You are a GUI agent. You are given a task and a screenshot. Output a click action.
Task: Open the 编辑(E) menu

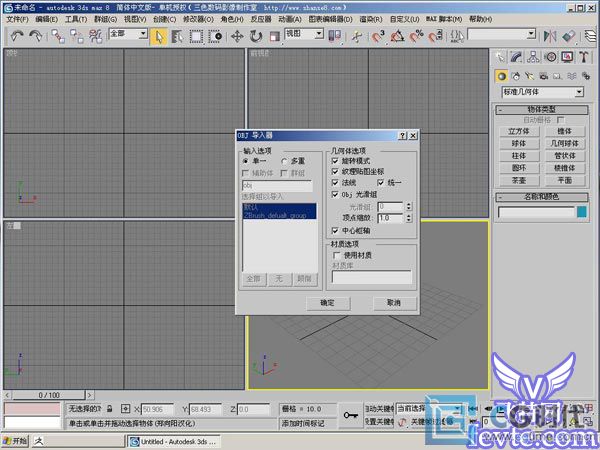(46, 19)
